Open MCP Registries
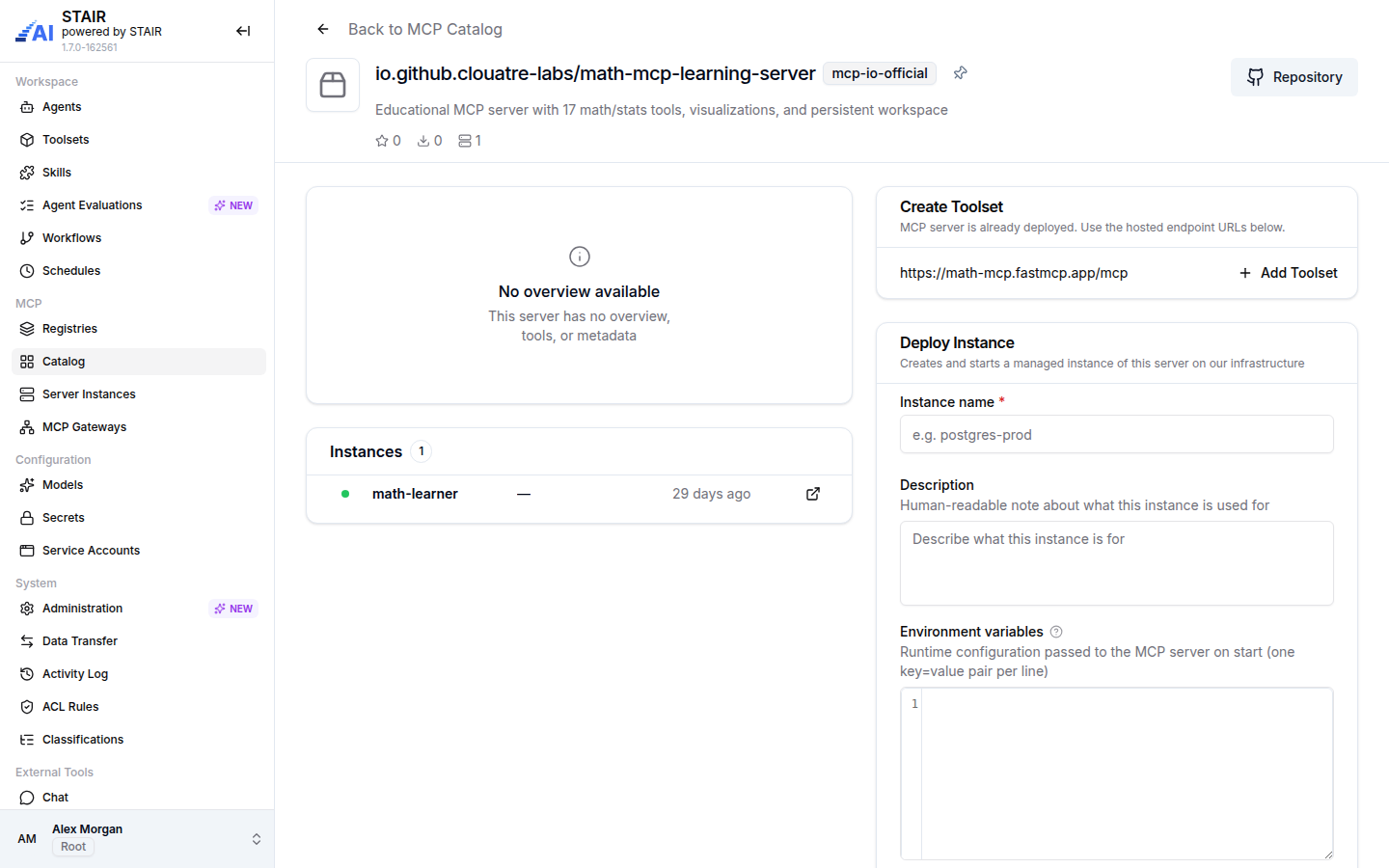This screenshot has height=868, width=1389. tap(139, 329)
